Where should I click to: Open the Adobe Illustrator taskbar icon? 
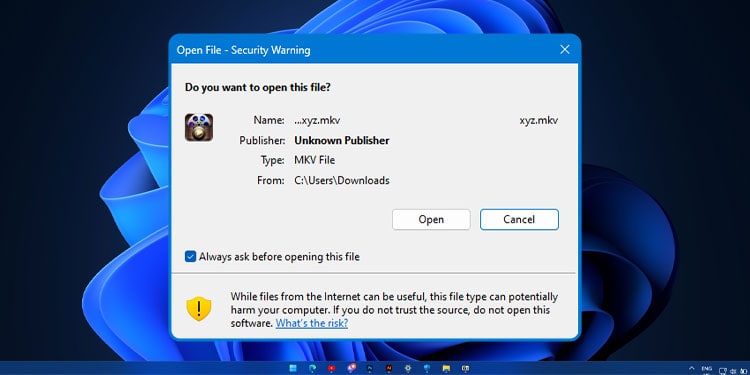(389, 368)
